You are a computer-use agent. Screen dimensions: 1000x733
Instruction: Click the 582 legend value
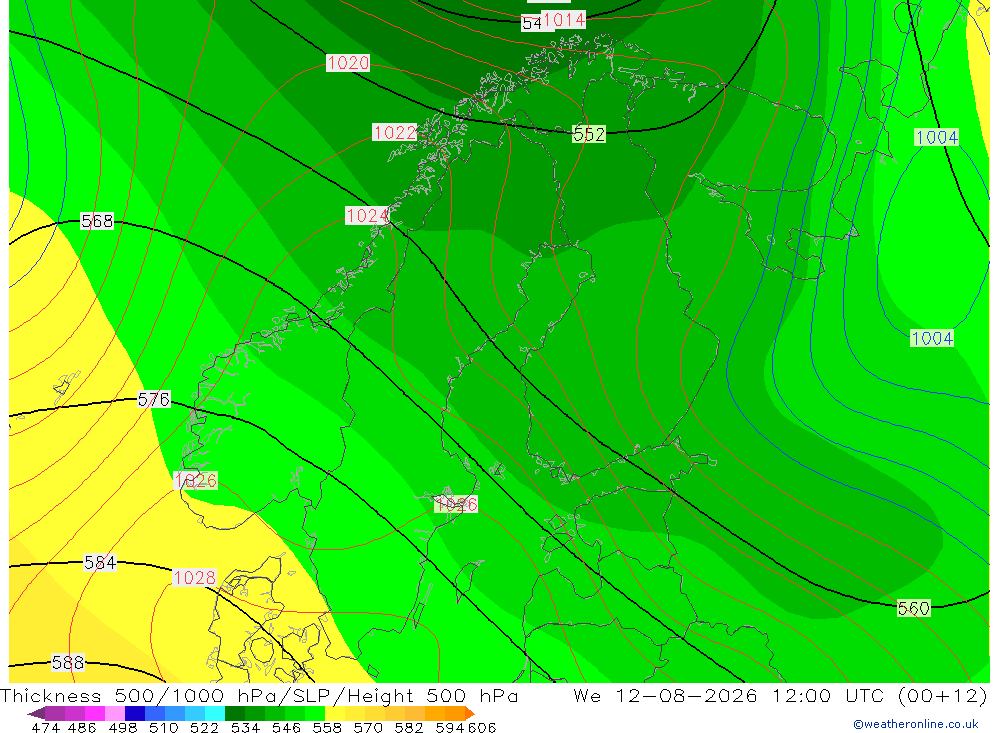coord(409,727)
